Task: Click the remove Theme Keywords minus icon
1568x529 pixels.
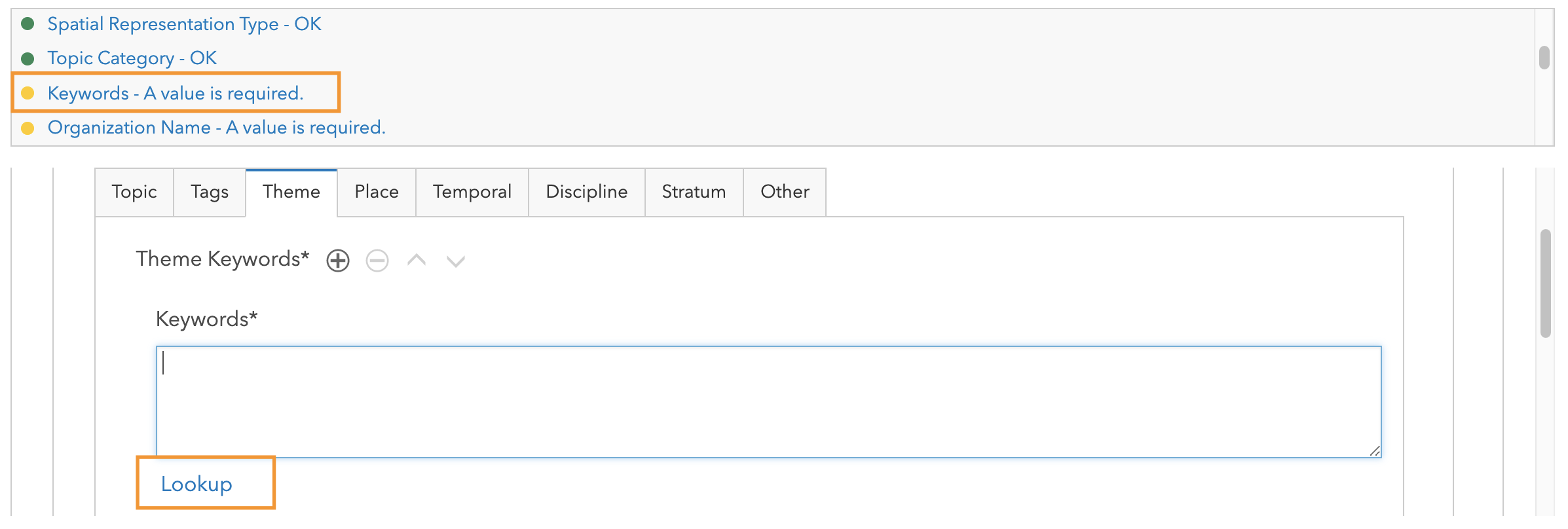Action: (377, 261)
